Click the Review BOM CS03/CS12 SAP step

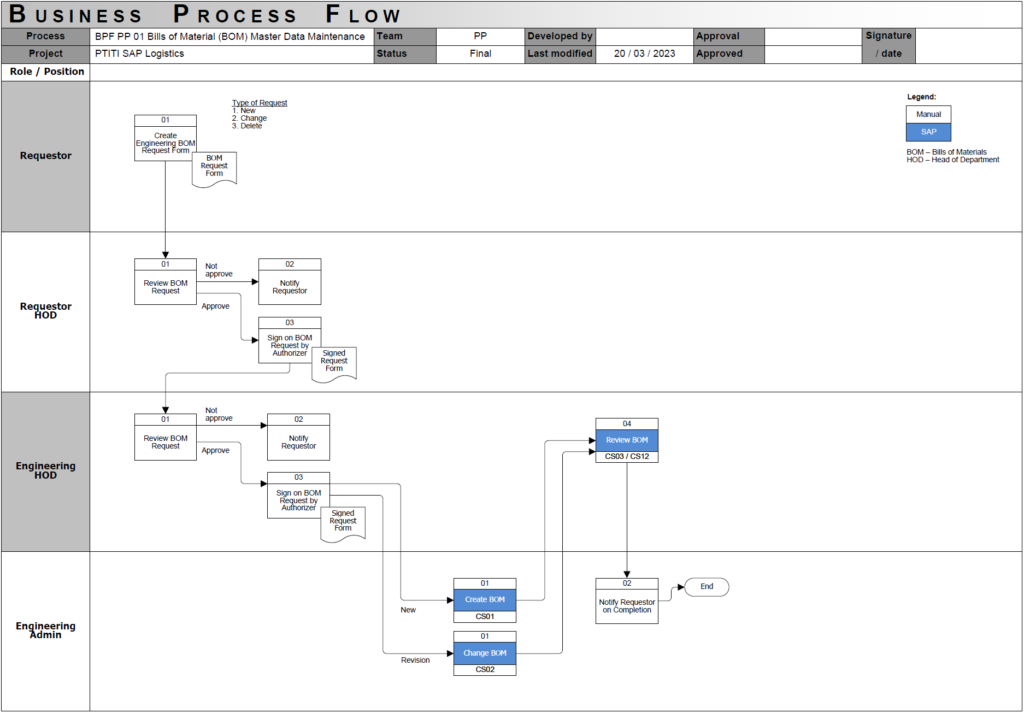point(627,439)
